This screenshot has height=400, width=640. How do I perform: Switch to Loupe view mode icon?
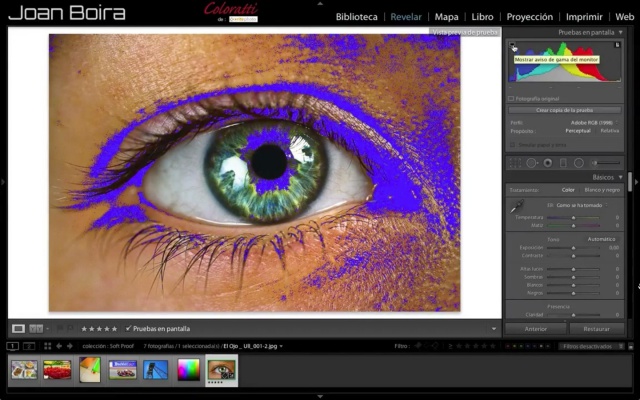click(x=18, y=329)
